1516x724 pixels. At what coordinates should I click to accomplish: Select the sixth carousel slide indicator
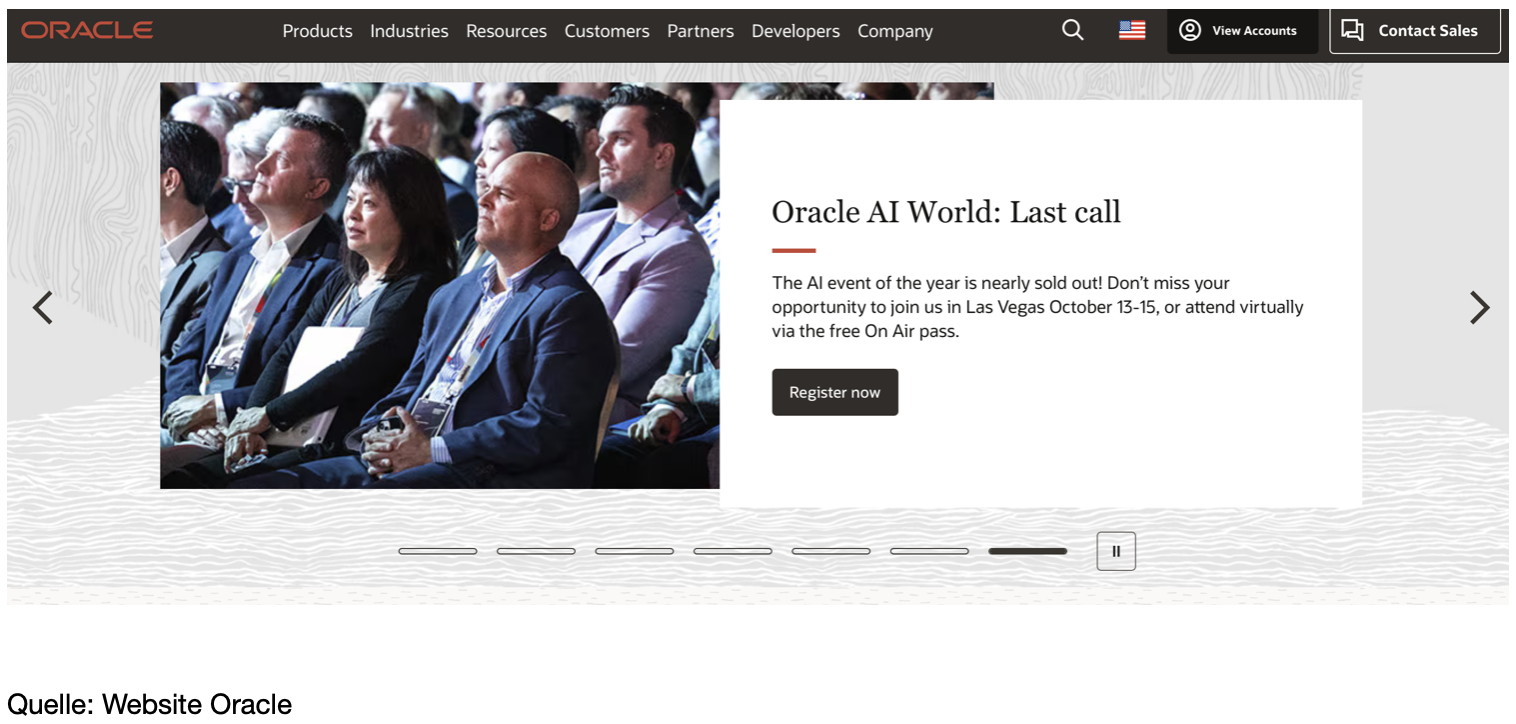click(x=930, y=551)
